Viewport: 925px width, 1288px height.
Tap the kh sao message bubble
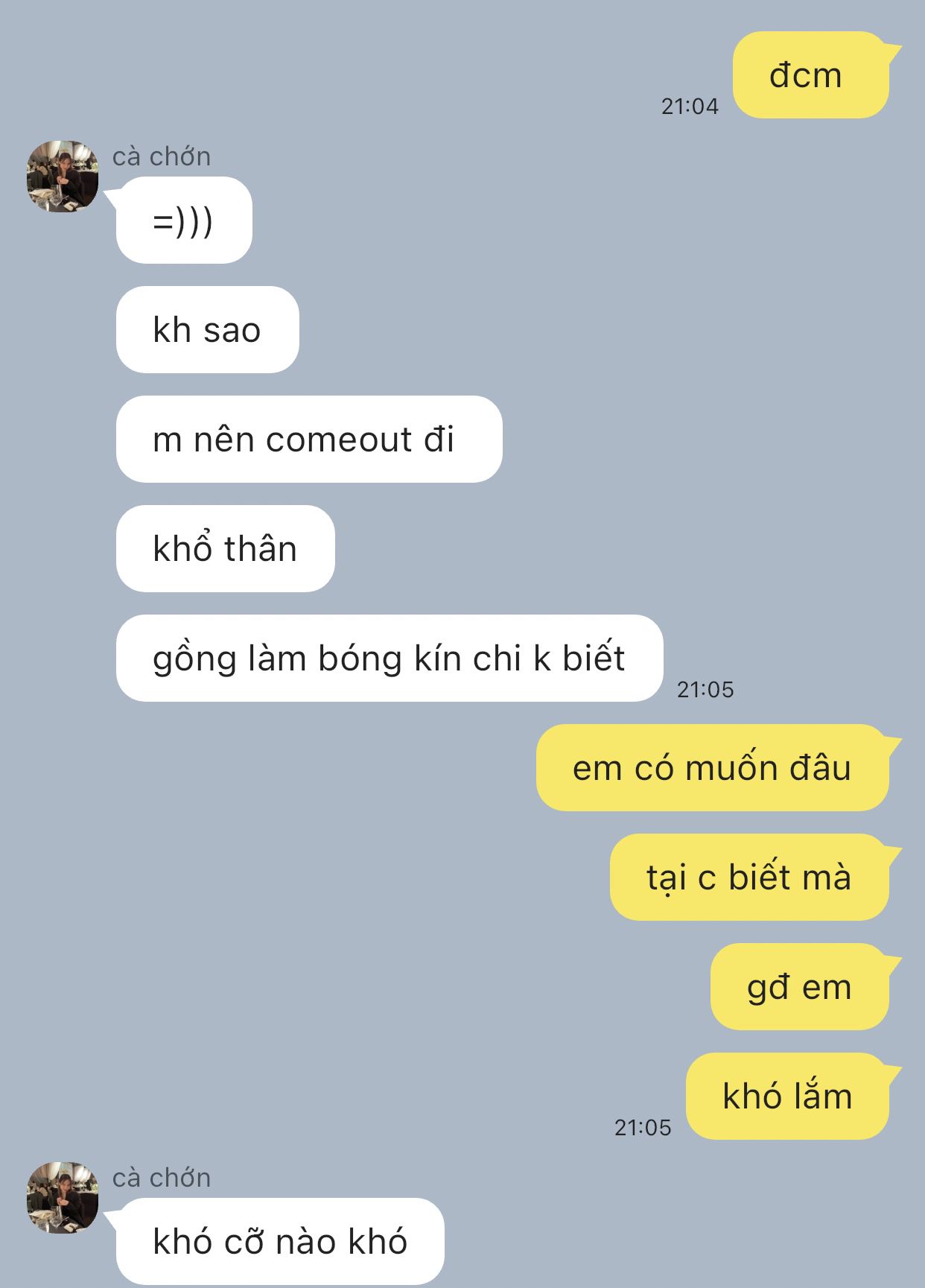coord(207,329)
